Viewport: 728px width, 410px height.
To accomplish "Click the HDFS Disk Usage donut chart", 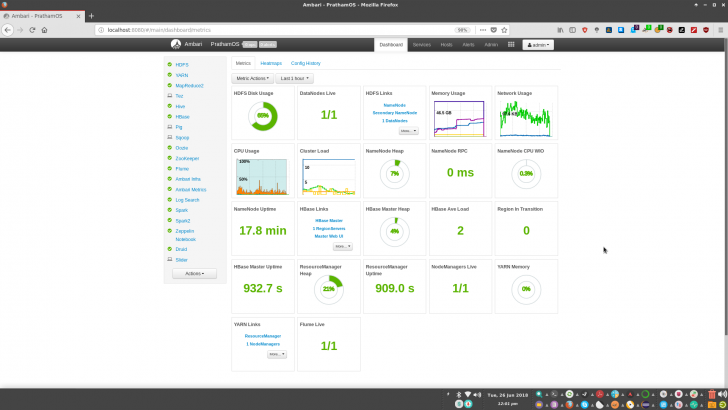I will click(x=263, y=116).
